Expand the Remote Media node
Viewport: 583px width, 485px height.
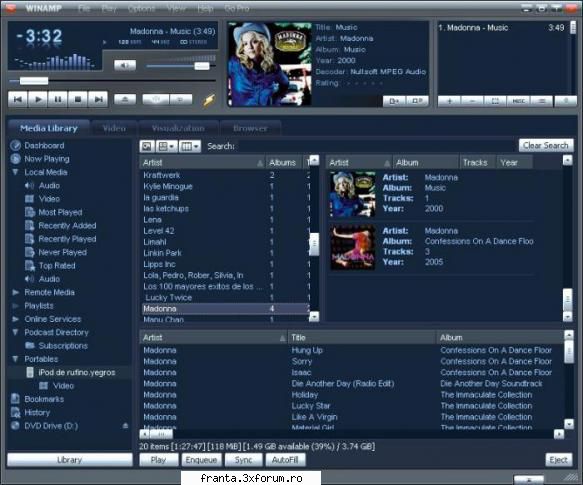(15, 293)
